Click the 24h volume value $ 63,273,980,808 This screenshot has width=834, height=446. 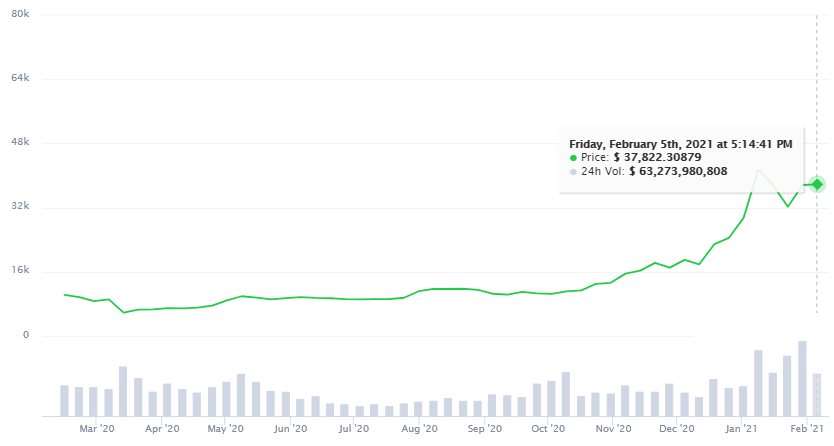pyautogui.click(x=678, y=172)
